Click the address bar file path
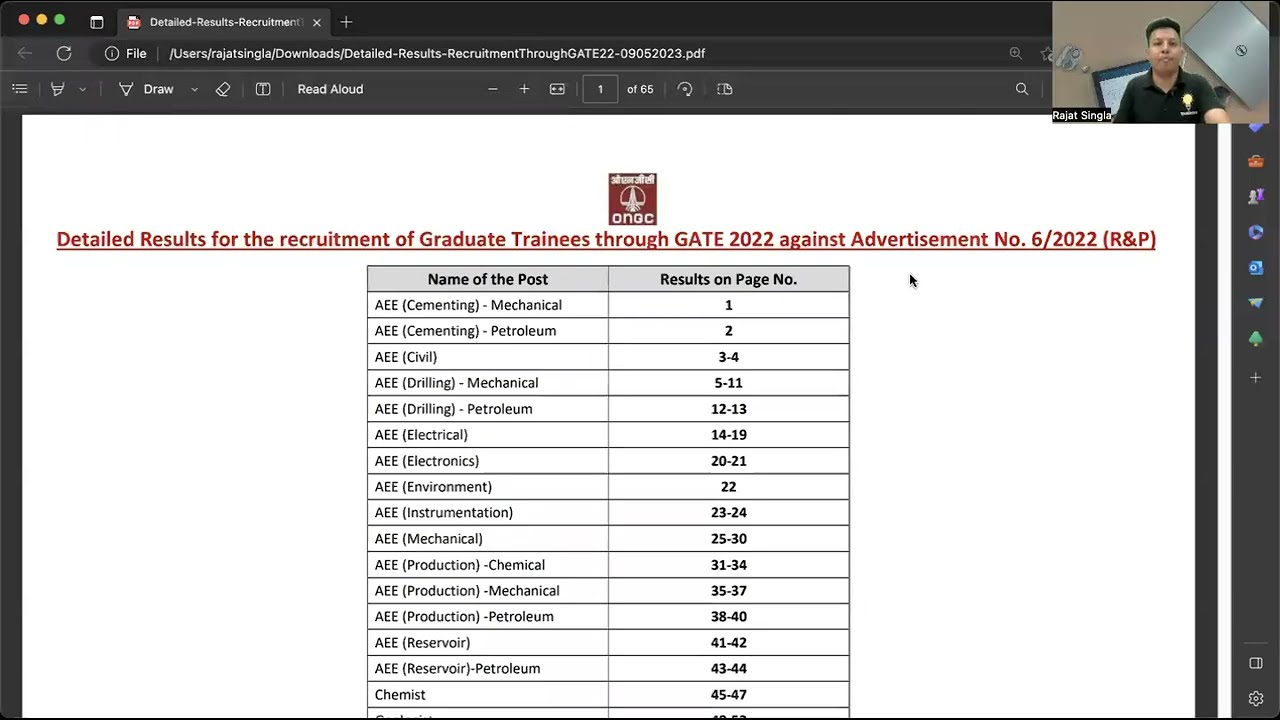 [x=437, y=53]
